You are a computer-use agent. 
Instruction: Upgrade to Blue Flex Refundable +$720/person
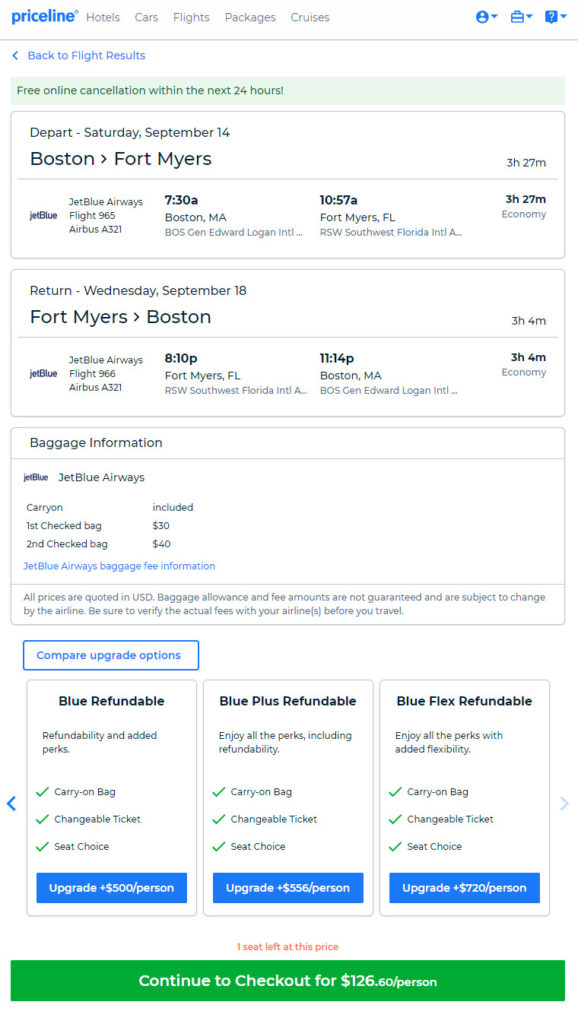tap(464, 888)
